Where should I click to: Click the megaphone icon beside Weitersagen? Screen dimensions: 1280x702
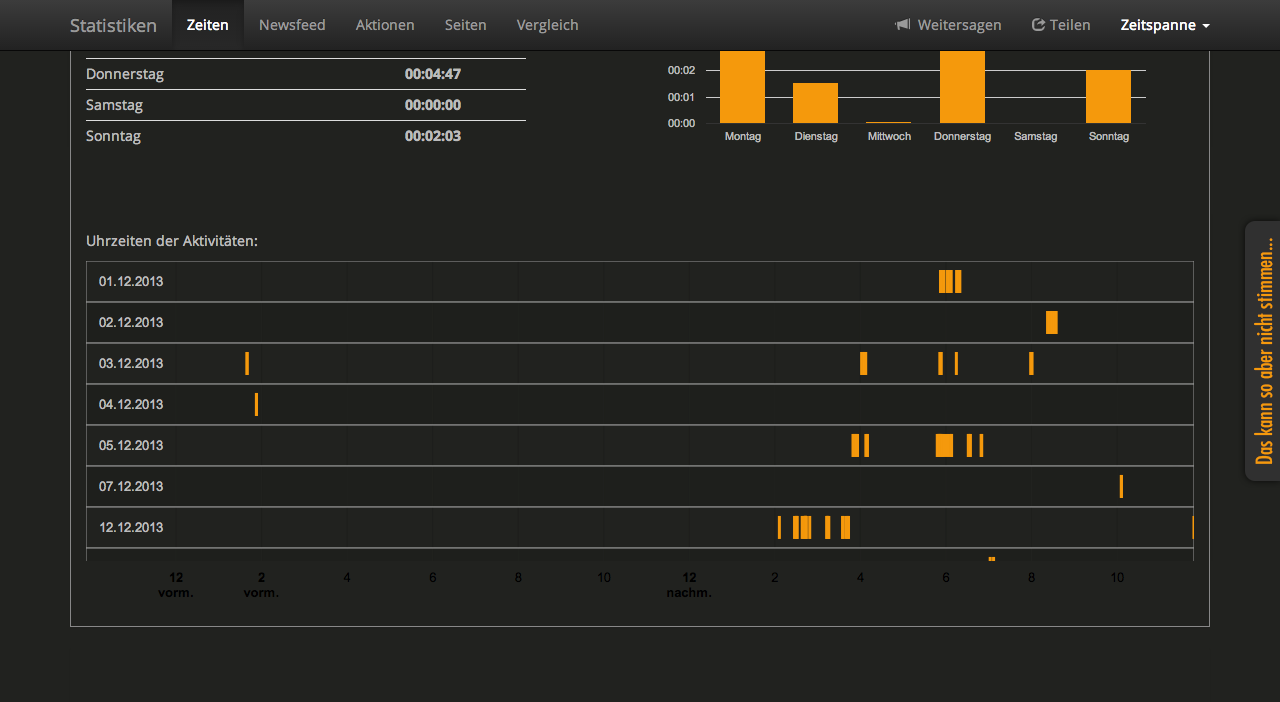[x=902, y=25]
